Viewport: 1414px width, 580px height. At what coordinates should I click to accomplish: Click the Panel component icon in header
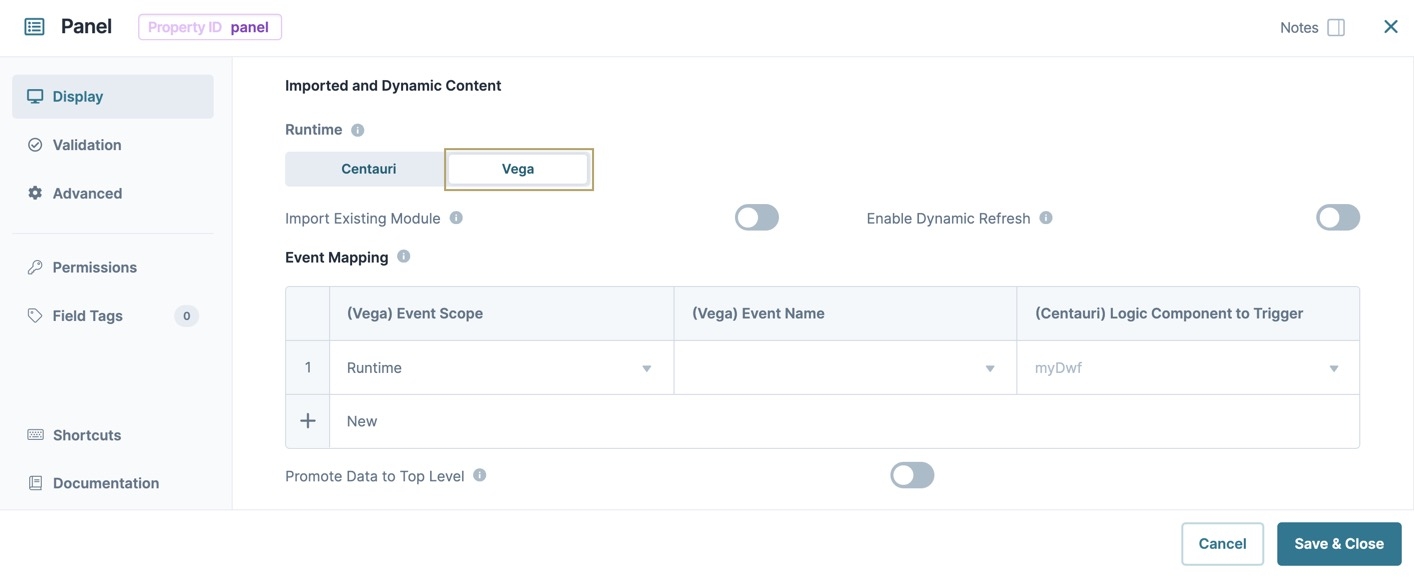coord(34,27)
